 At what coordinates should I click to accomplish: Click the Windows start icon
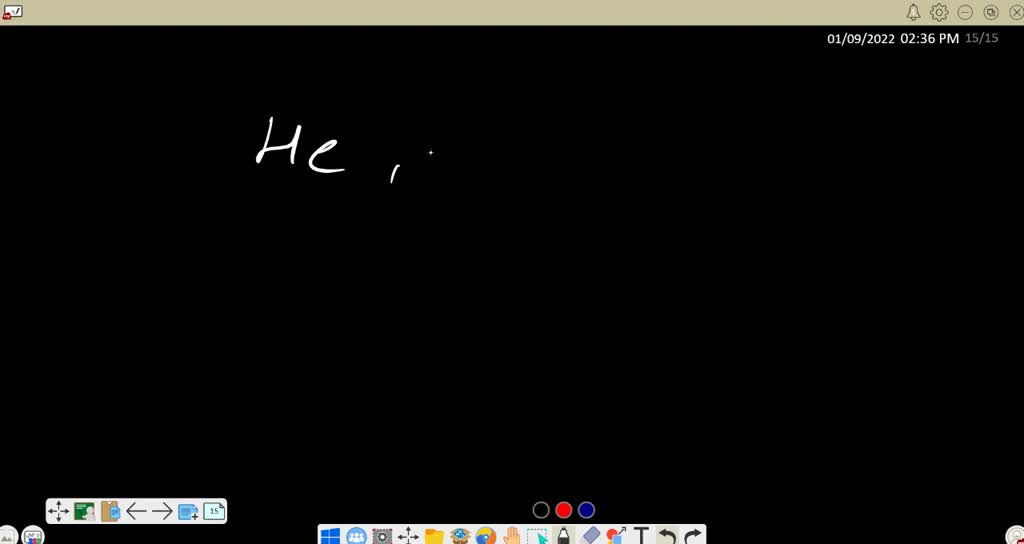[331, 537]
